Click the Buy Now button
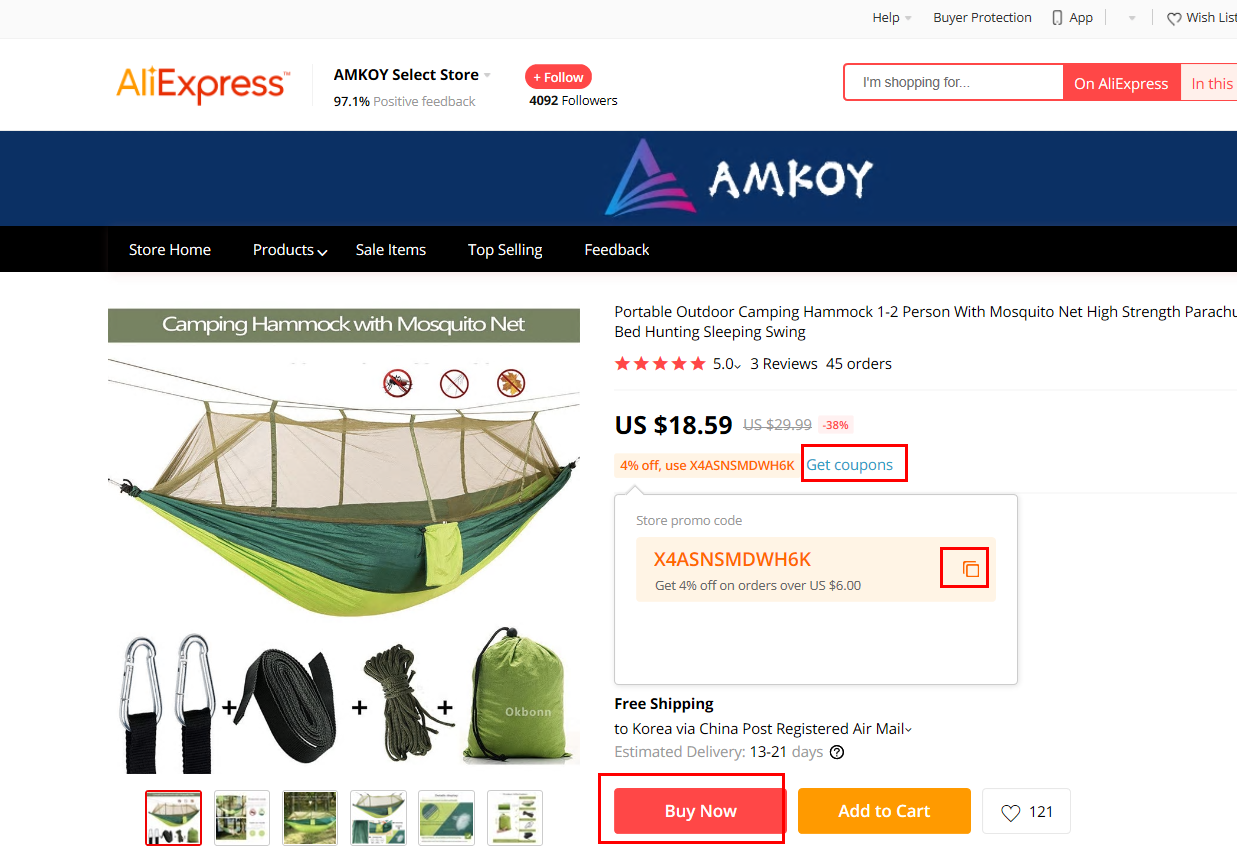Image resolution: width=1237 pixels, height=856 pixels. 700,811
